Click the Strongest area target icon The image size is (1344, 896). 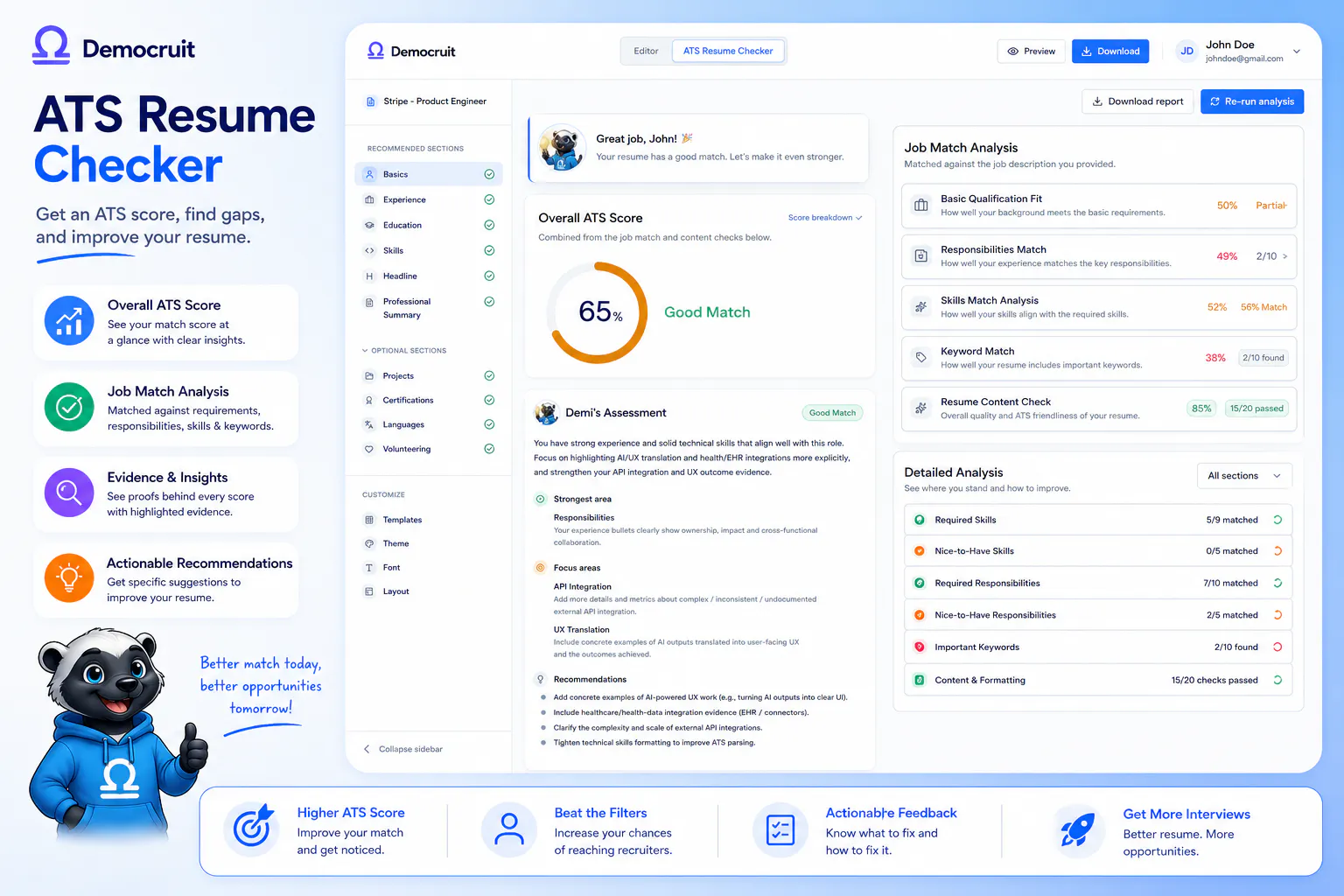[541, 499]
